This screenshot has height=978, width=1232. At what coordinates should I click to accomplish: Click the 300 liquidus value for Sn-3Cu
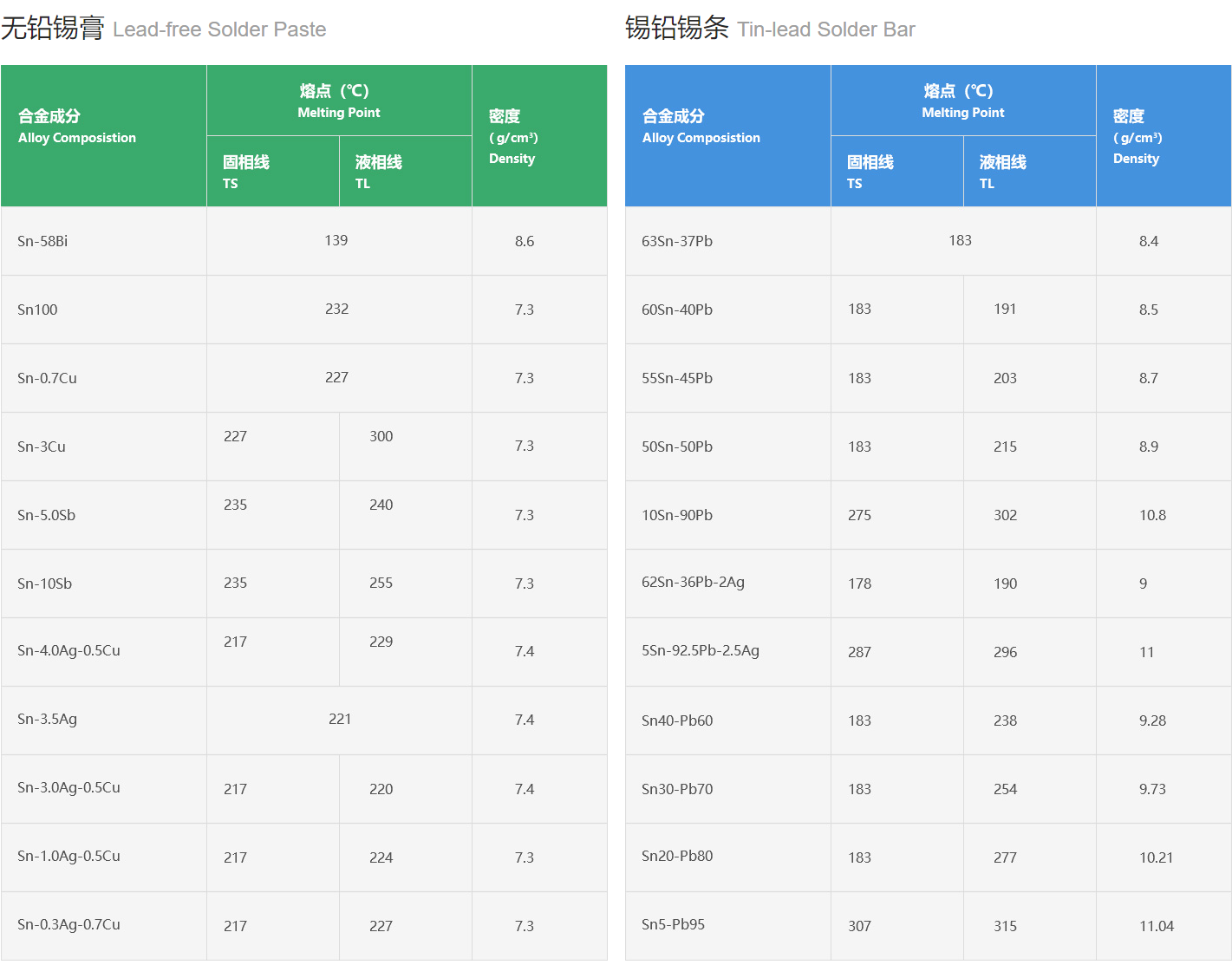point(381,436)
